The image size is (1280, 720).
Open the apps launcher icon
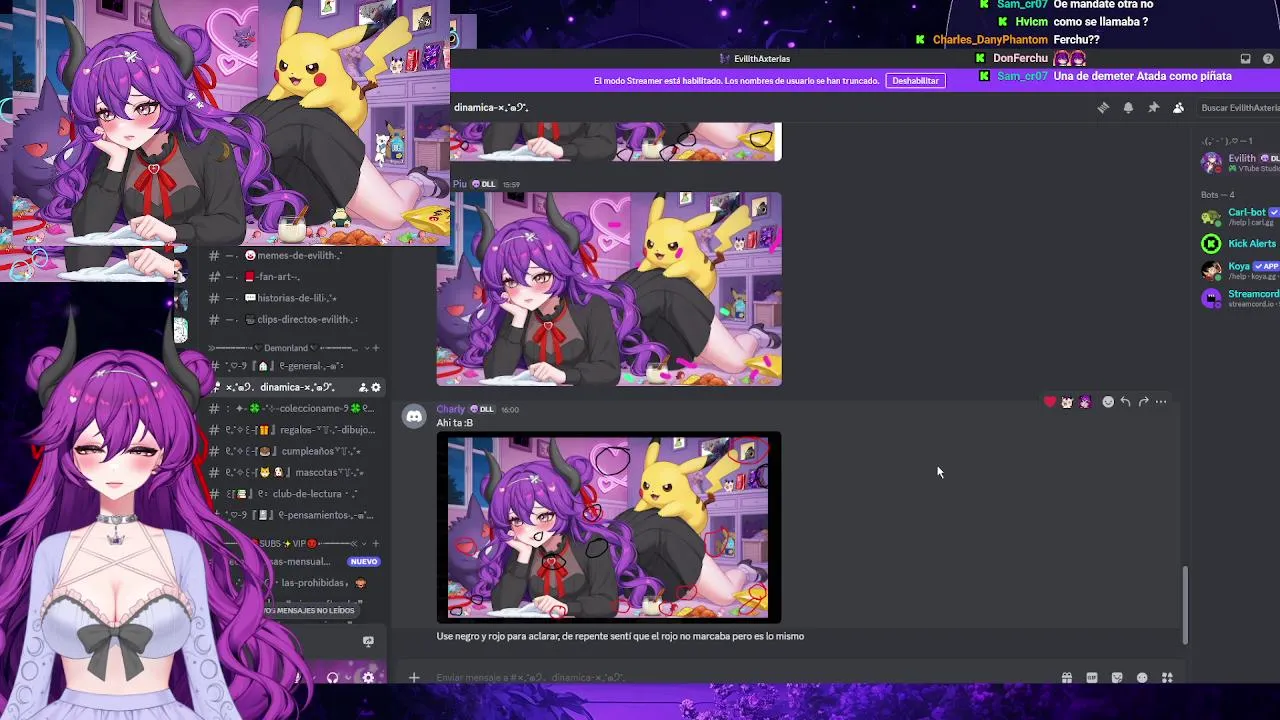pyautogui.click(x=1167, y=678)
